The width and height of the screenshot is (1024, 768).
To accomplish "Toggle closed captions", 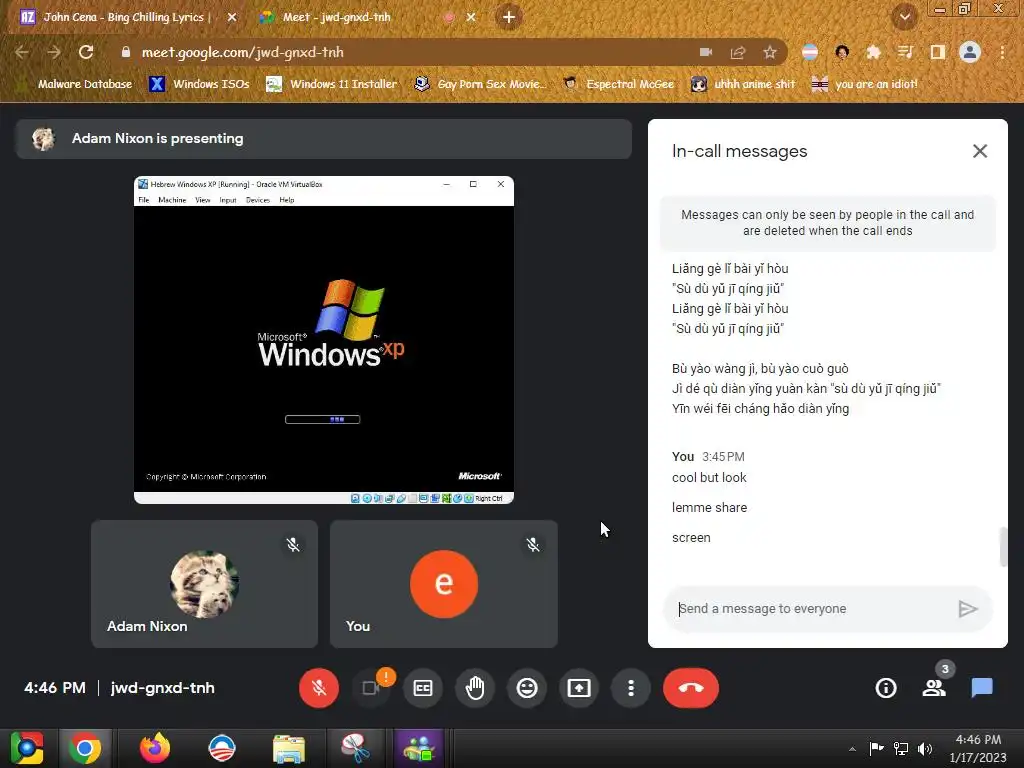I will click(x=423, y=688).
